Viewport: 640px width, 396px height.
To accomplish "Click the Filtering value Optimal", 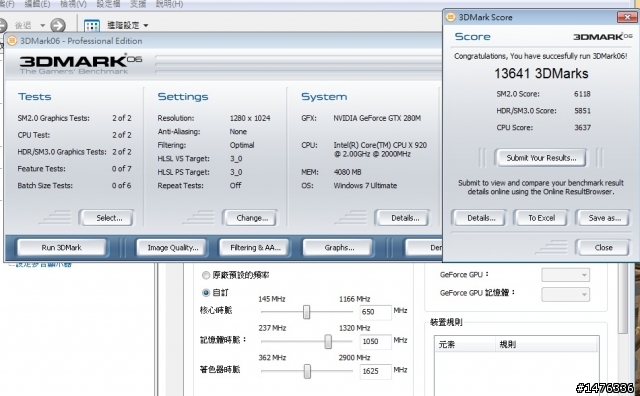I will (242, 145).
